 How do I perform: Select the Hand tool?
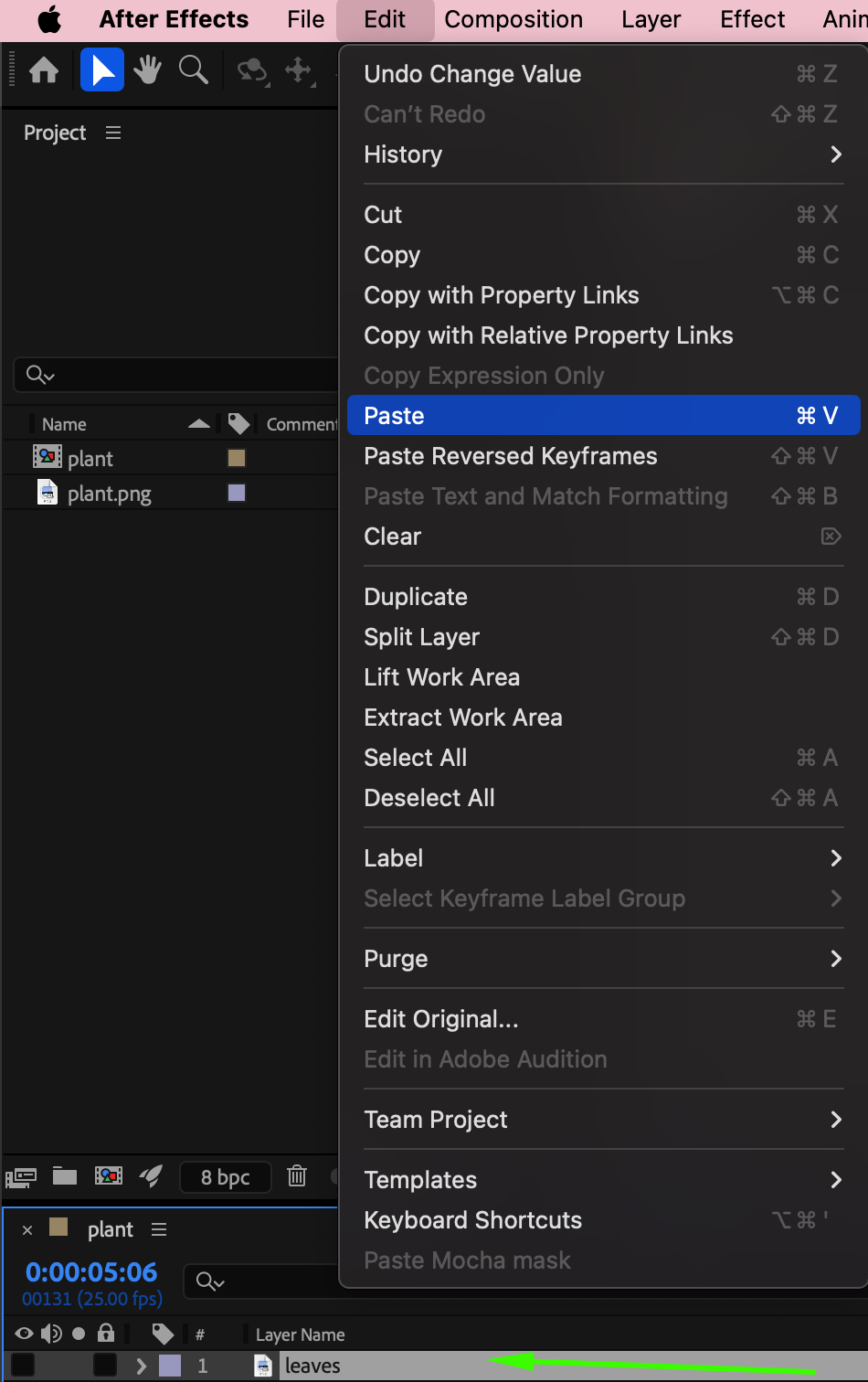pos(147,70)
